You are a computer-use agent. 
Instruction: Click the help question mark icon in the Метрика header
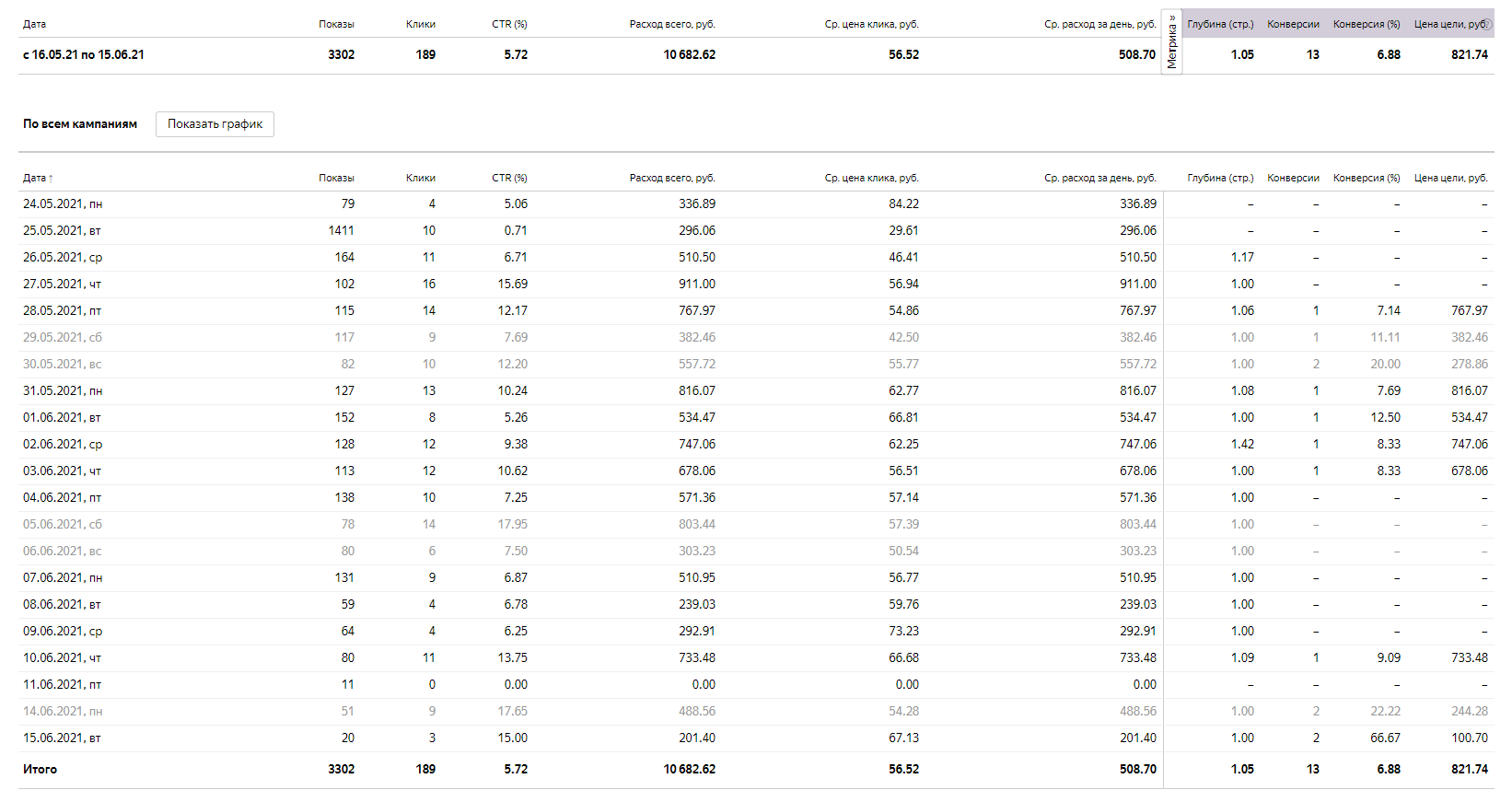1487,24
